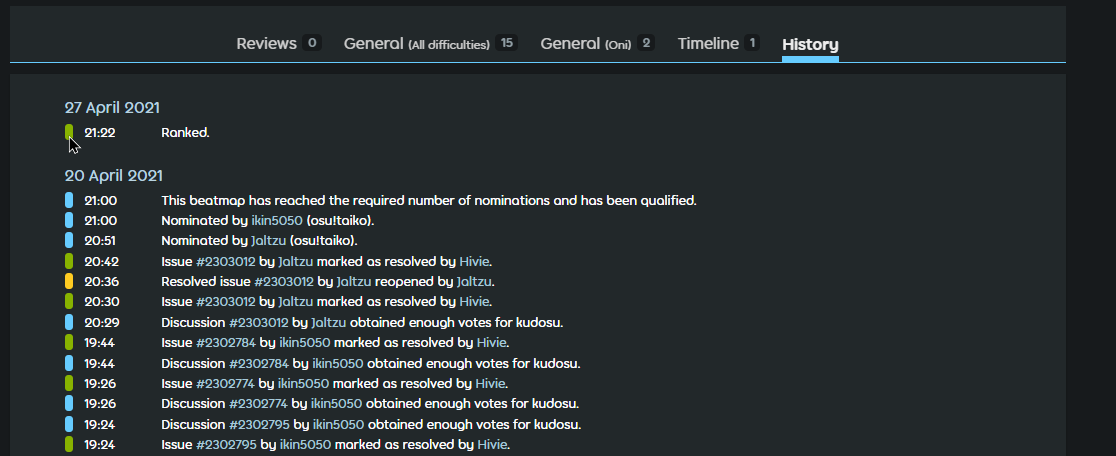Image resolution: width=1116 pixels, height=456 pixels.
Task: Select the History tab
Action: pos(810,44)
